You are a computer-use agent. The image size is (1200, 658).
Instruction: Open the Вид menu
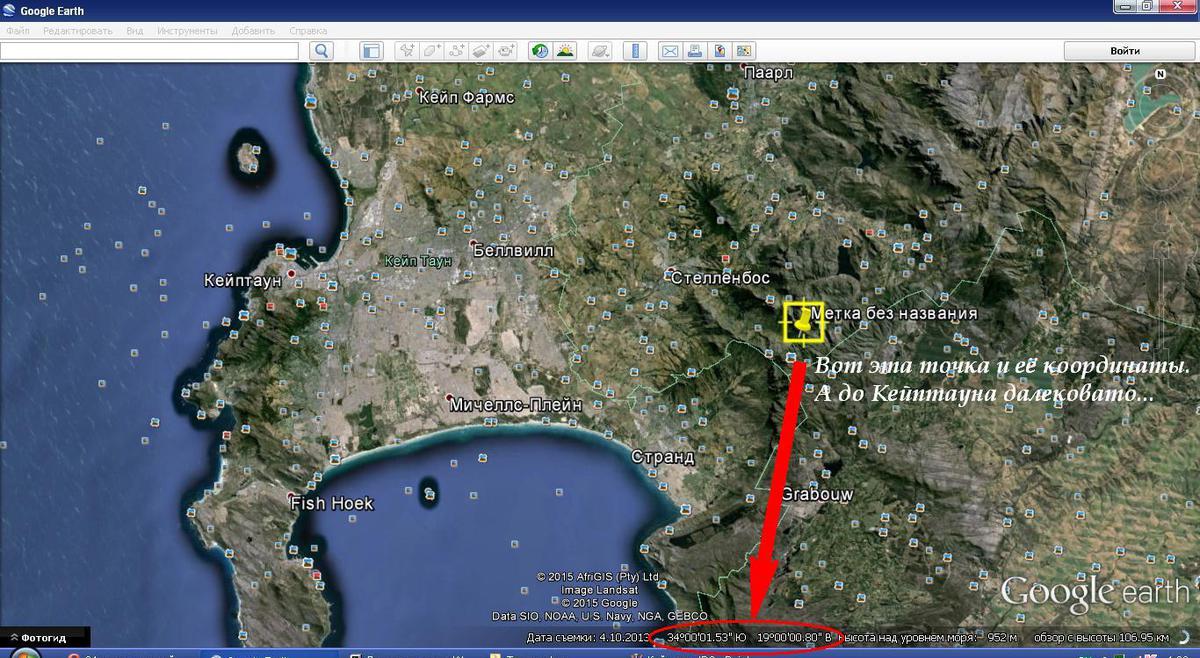(135, 31)
